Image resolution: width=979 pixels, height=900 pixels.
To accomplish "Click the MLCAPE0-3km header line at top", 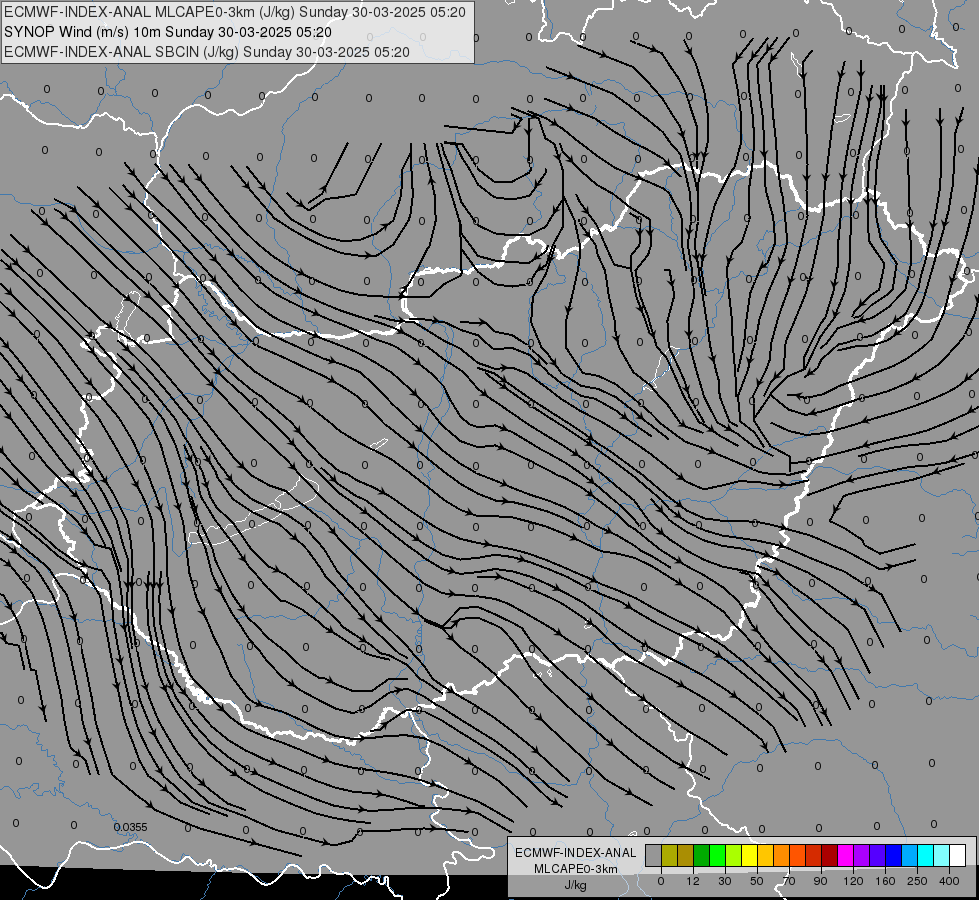I will [x=235, y=12].
